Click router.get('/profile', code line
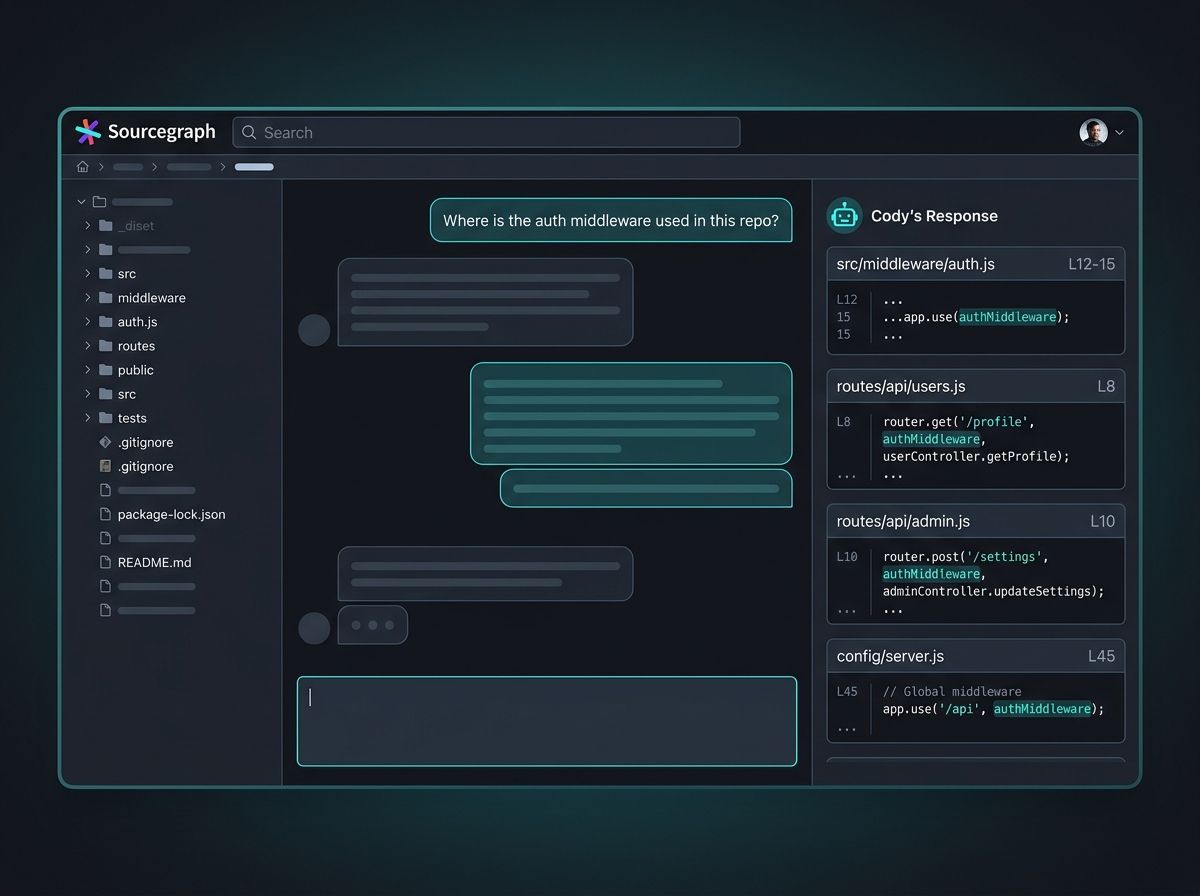The height and width of the screenshot is (896, 1200). tap(959, 422)
